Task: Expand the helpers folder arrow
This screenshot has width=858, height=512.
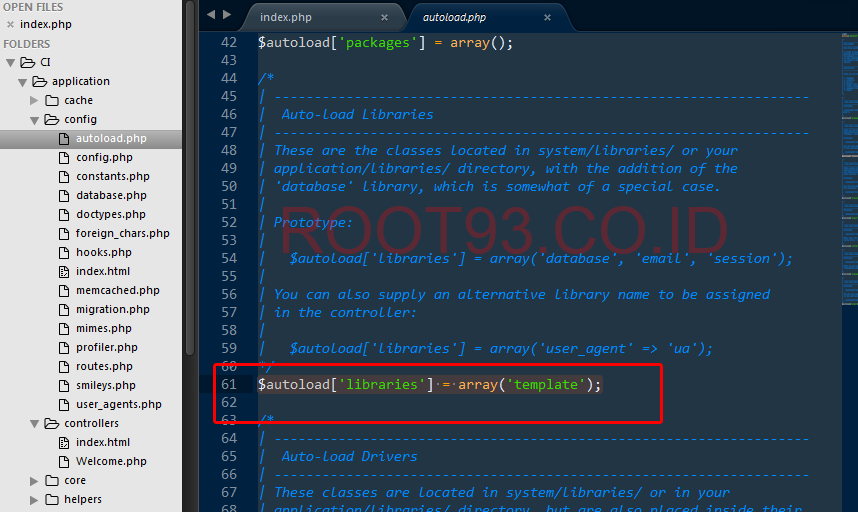Action: pyautogui.click(x=34, y=500)
